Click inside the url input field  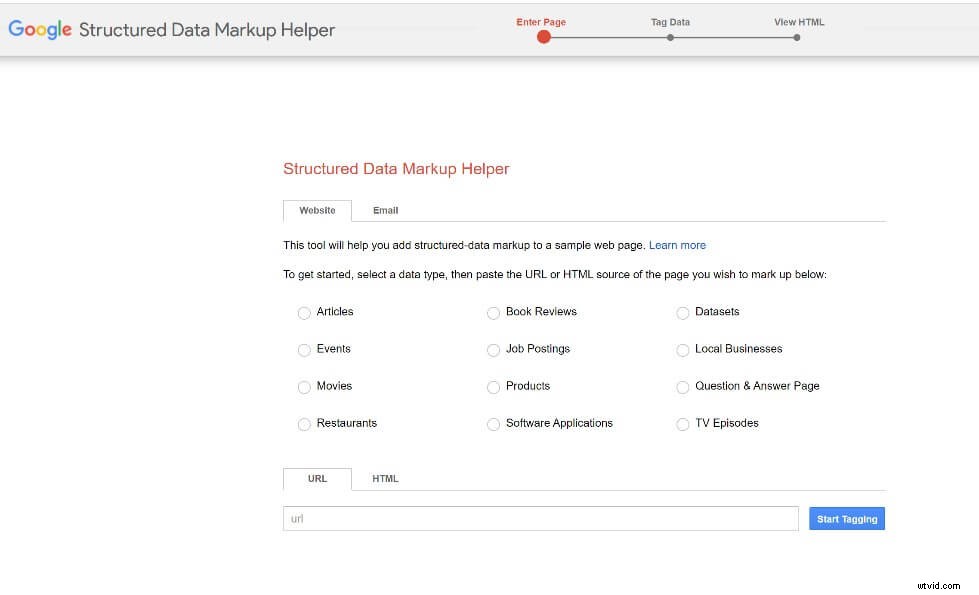[x=540, y=518]
